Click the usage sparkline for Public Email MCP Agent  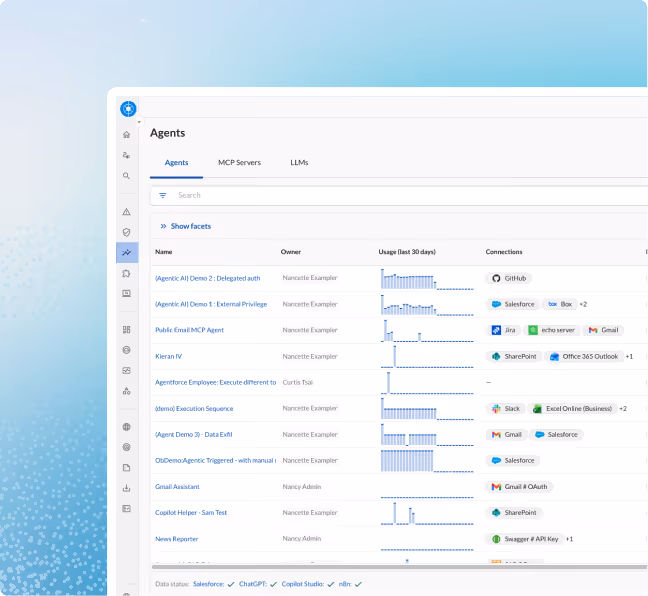tap(427, 330)
